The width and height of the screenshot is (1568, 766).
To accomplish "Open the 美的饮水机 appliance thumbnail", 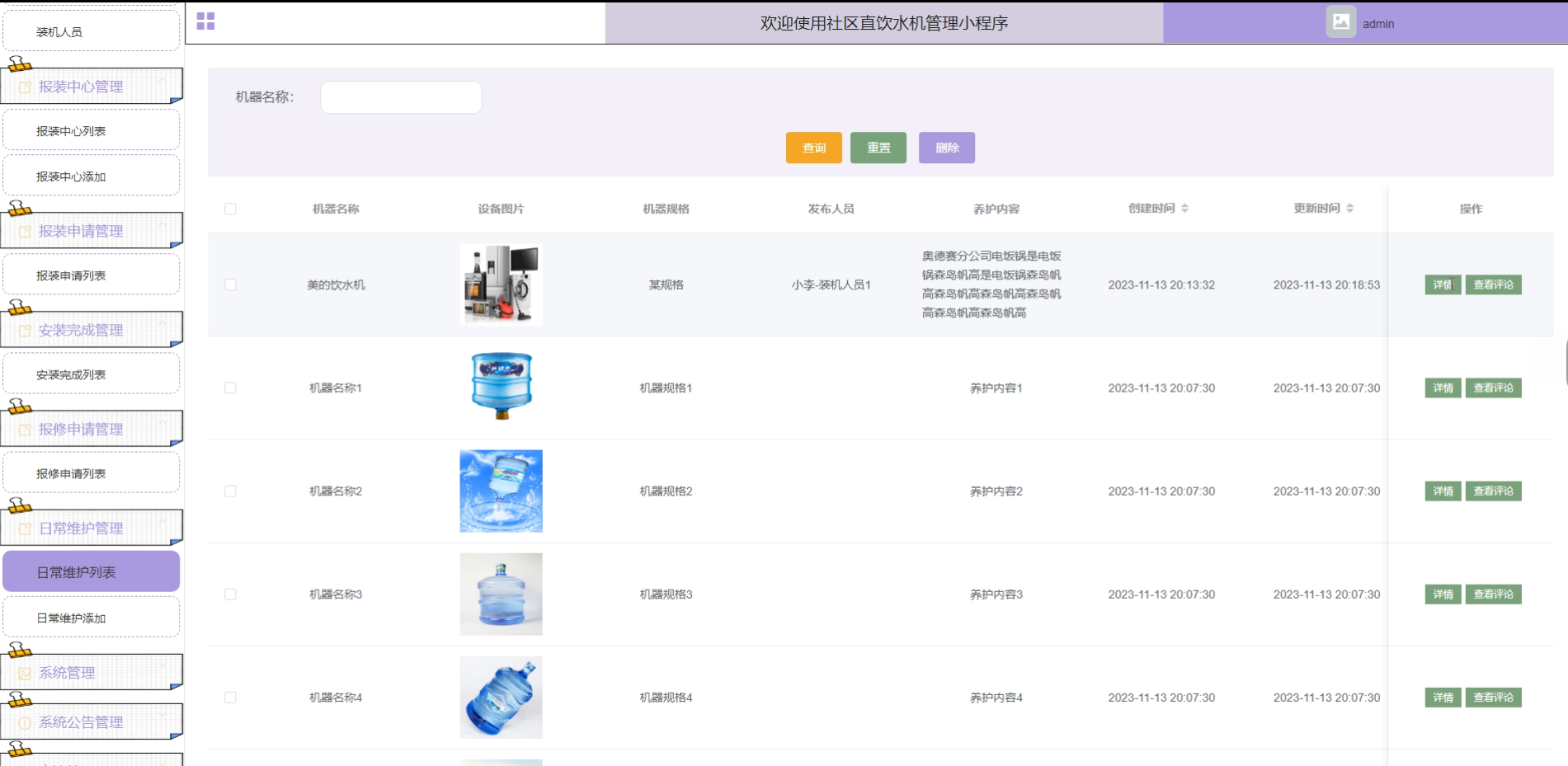I will pos(501,284).
